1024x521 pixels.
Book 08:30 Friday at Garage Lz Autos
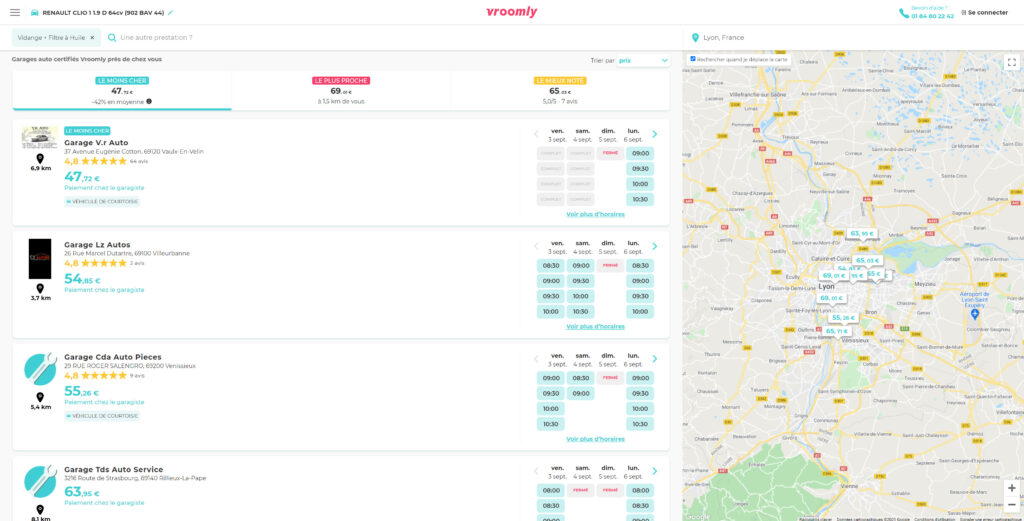pyautogui.click(x=551, y=266)
